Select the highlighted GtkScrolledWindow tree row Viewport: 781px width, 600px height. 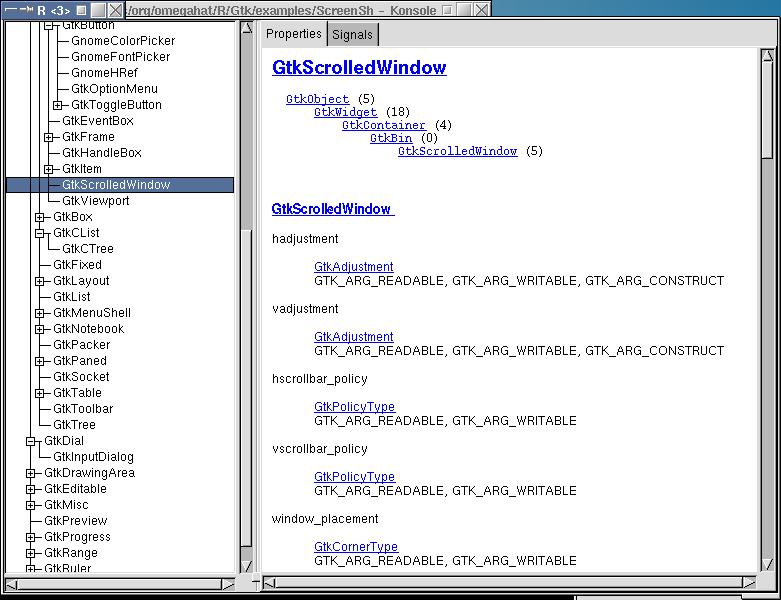click(x=120, y=185)
